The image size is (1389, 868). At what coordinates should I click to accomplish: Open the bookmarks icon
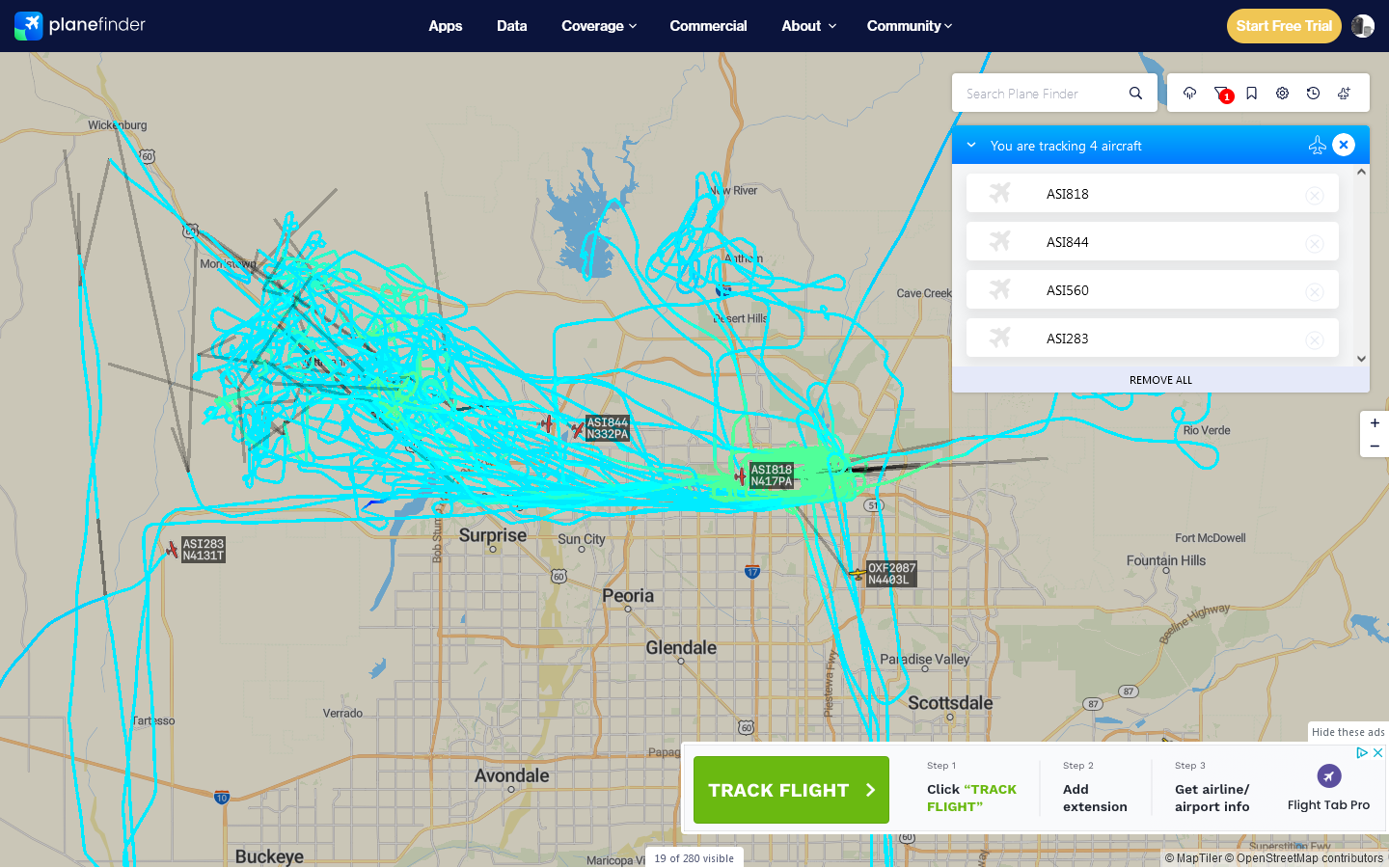tap(1251, 94)
